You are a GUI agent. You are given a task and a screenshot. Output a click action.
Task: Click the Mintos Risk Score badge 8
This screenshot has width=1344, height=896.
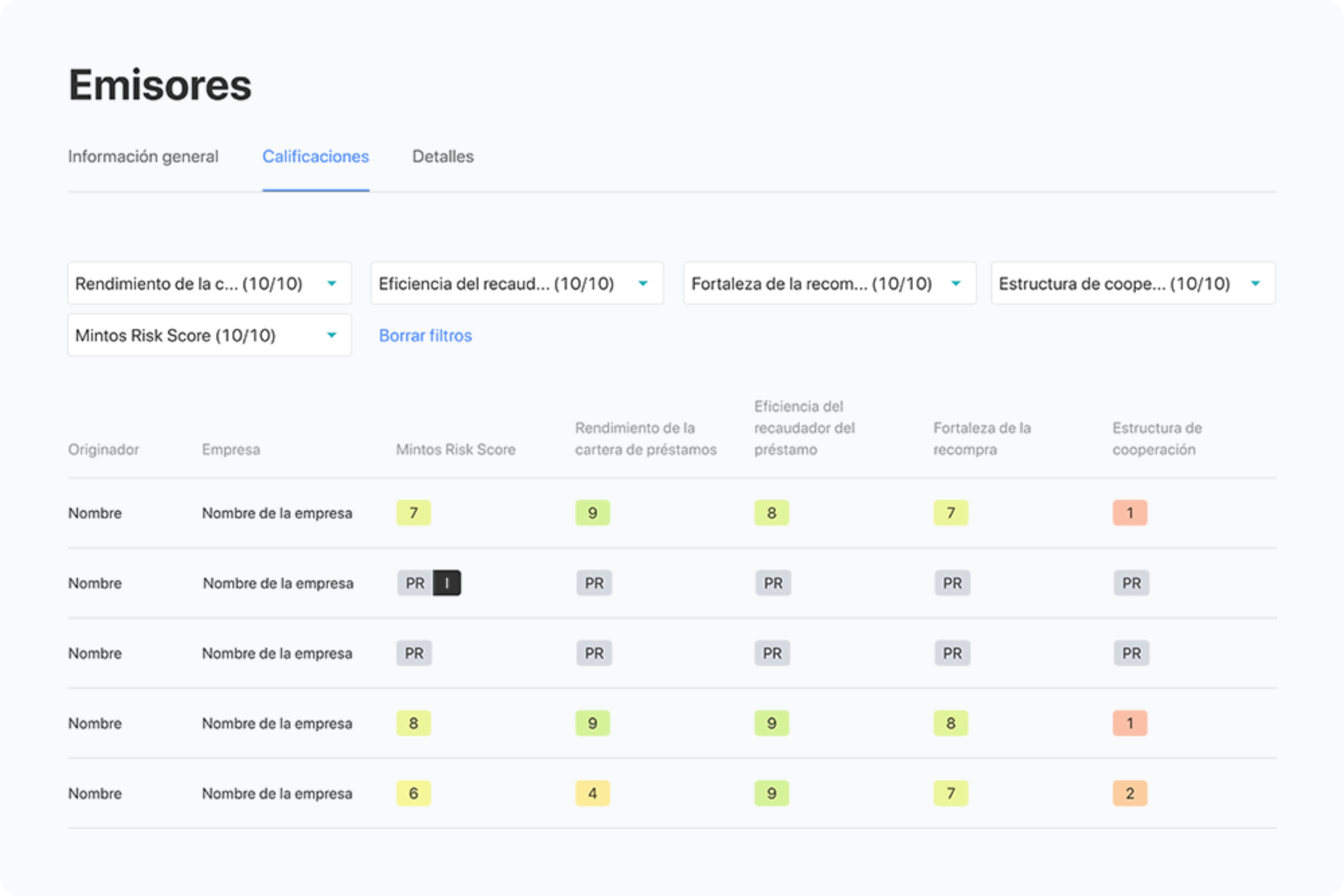pos(413,723)
